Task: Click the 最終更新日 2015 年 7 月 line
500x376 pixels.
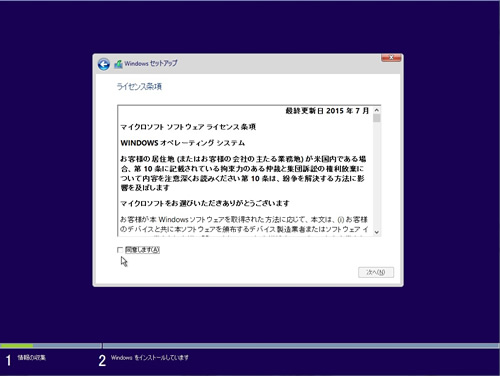Action: coord(327,111)
